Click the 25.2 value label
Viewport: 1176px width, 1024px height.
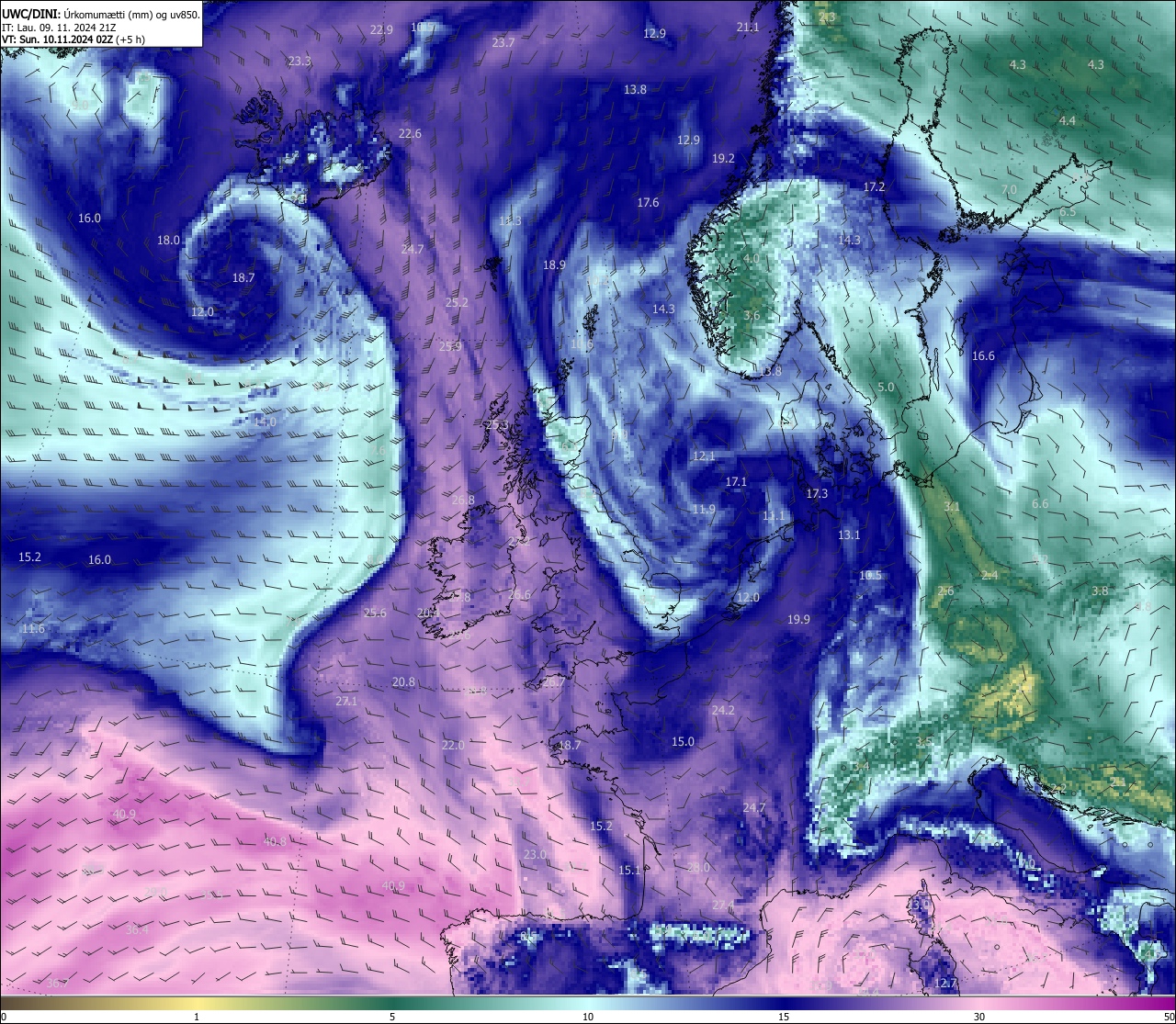click(457, 303)
